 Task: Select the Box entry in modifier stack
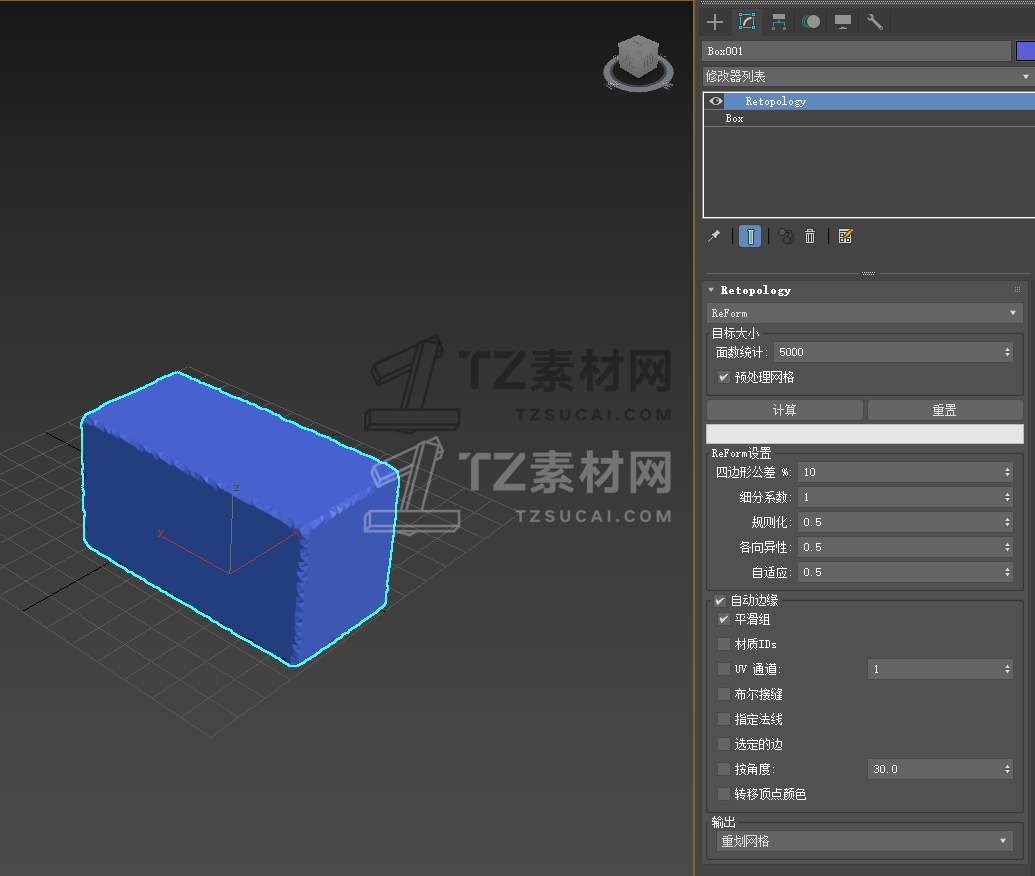(735, 118)
